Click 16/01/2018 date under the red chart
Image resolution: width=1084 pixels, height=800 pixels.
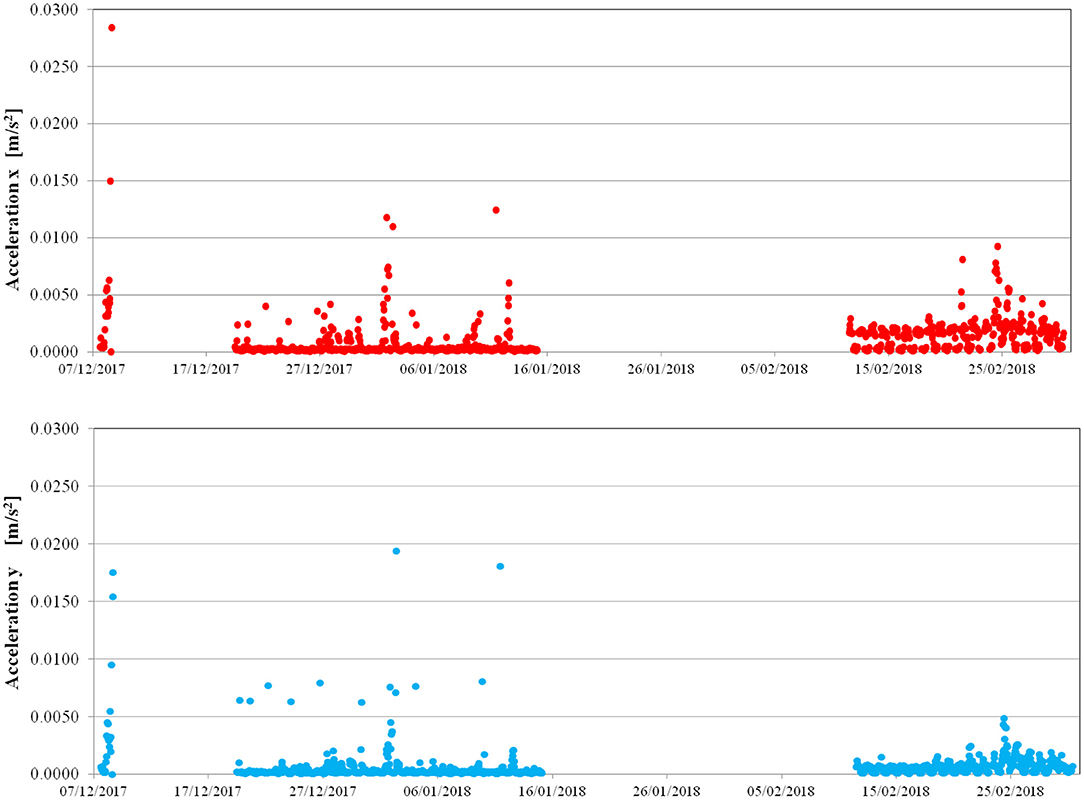tap(547, 369)
